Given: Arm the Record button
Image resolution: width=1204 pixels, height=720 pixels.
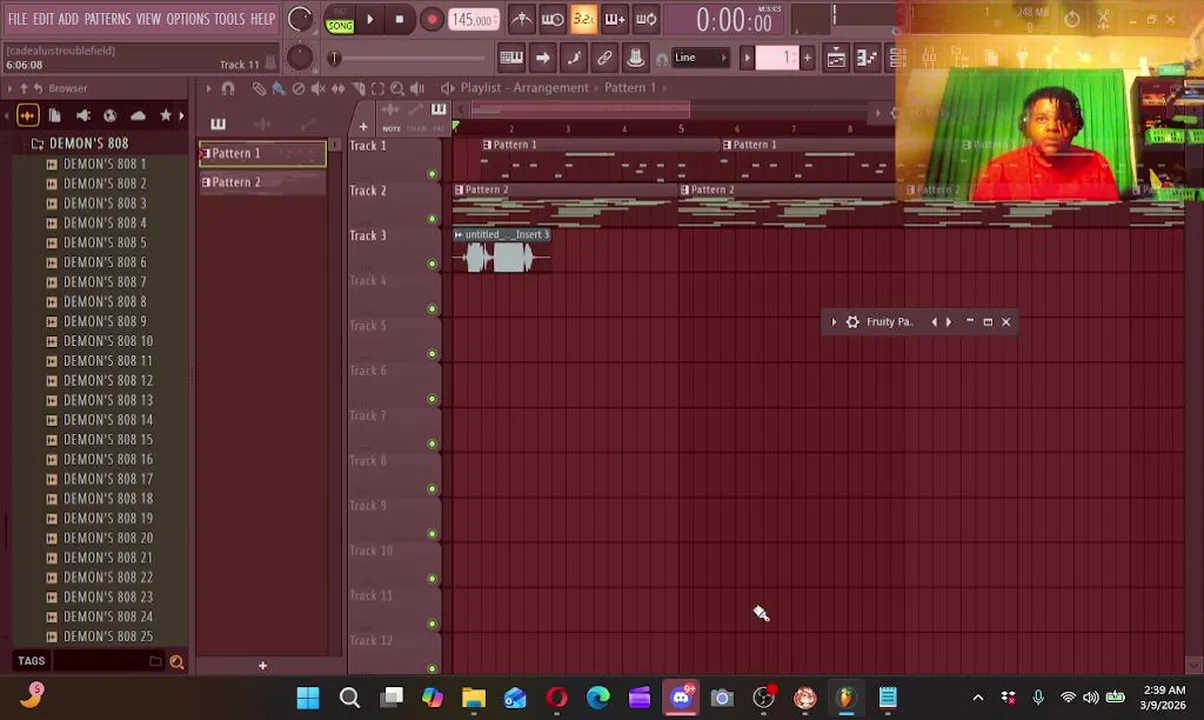Looking at the screenshot, I should point(431,19).
